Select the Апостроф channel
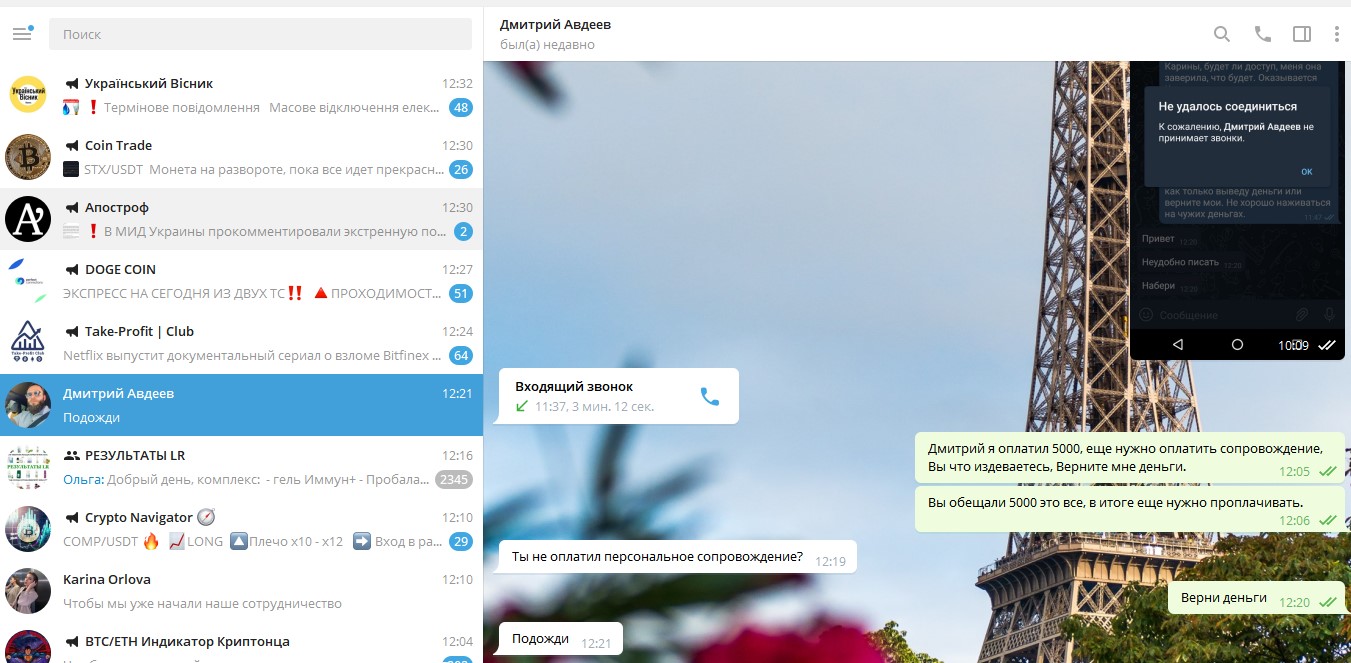Image resolution: width=1351 pixels, height=663 pixels. pos(241,219)
